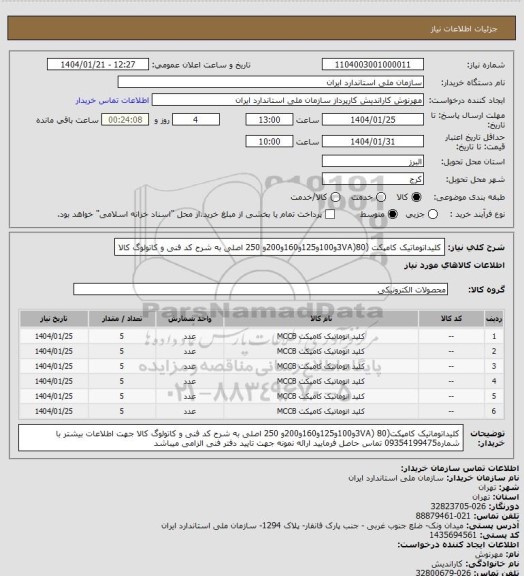This screenshot has height=576, width=524.
Task: Click the days remaining field showing 4
Action: tap(196, 120)
